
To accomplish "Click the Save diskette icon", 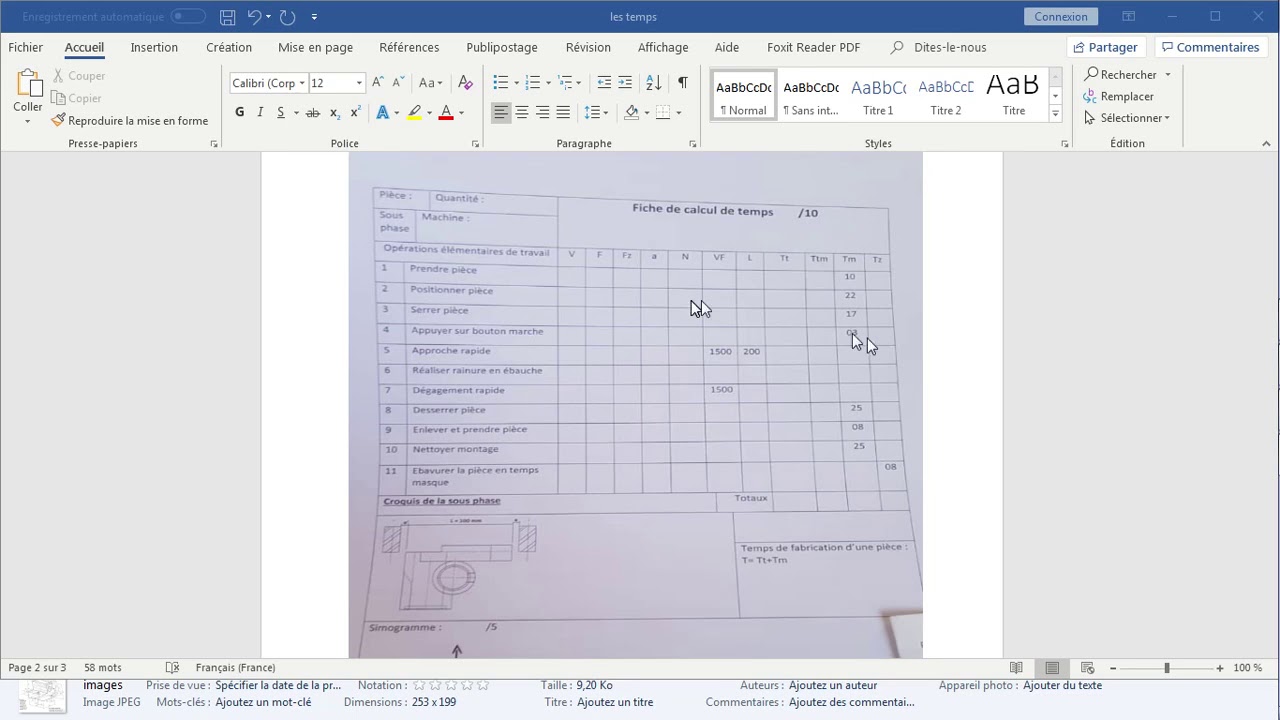I will (x=228, y=17).
